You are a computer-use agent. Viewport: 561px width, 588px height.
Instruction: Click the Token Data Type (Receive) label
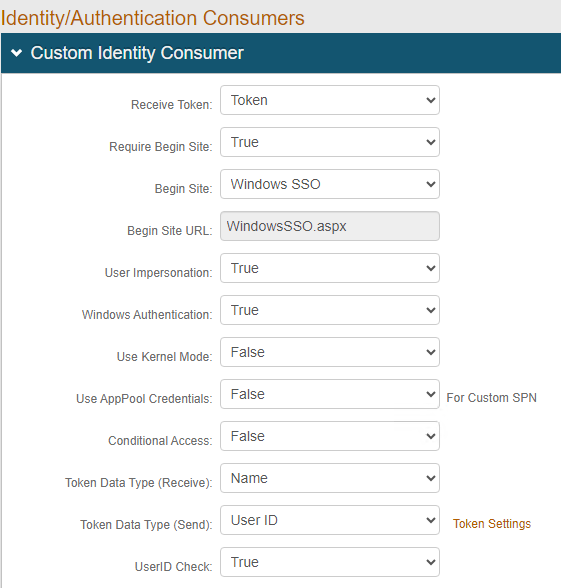point(139,483)
